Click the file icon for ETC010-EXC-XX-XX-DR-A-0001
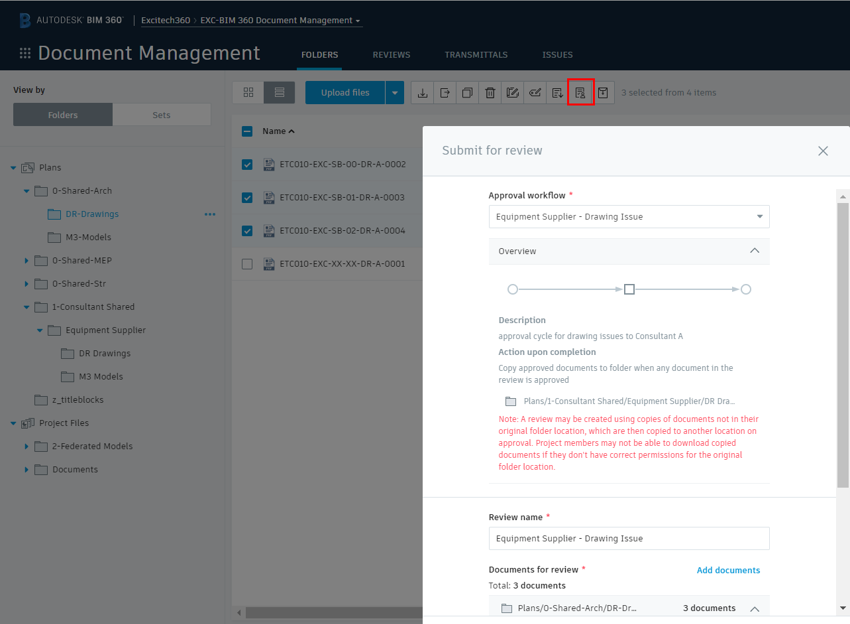The height and width of the screenshot is (624, 850). (x=269, y=264)
